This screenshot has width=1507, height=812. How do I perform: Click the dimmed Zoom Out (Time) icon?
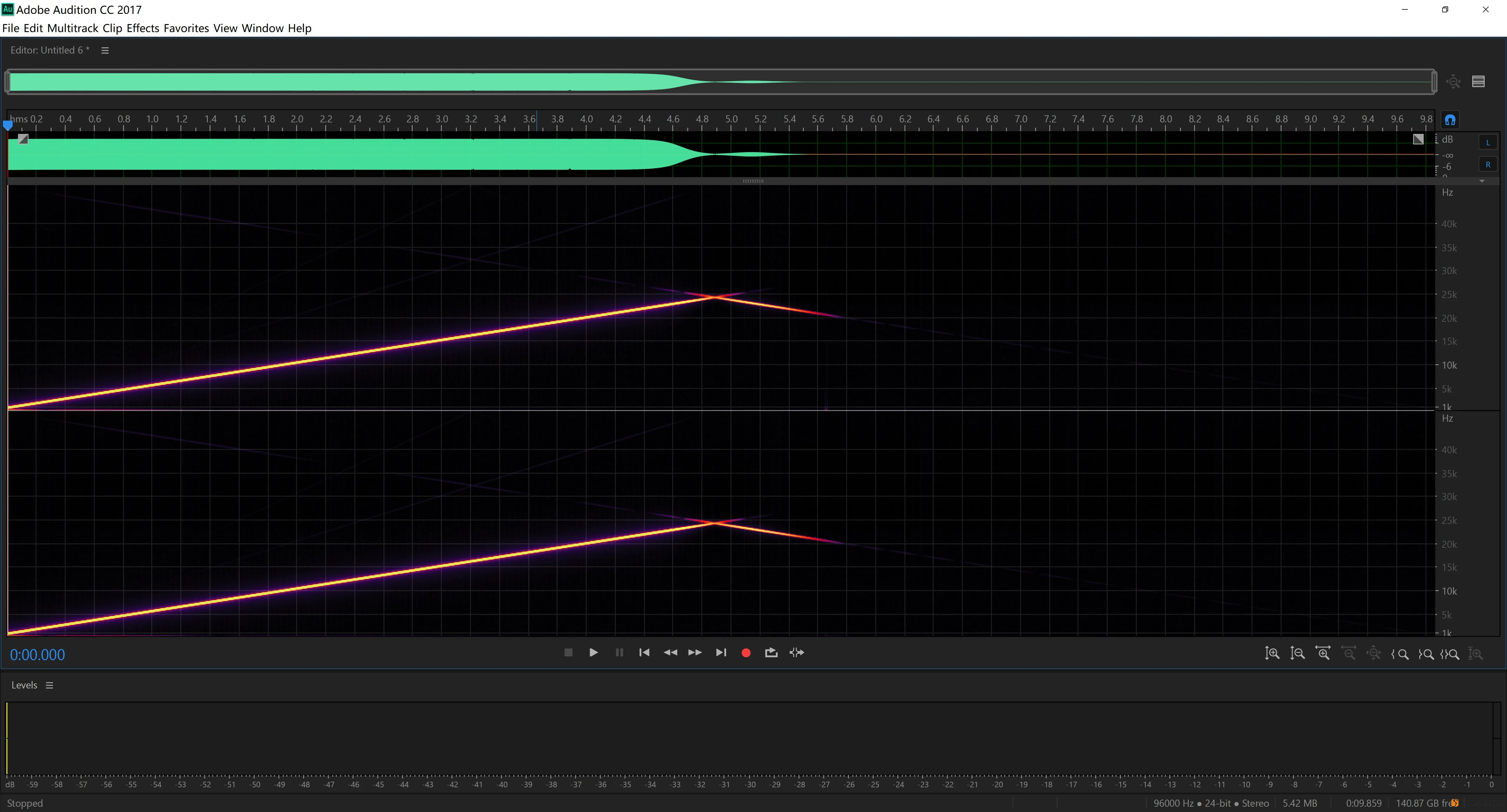click(1348, 653)
